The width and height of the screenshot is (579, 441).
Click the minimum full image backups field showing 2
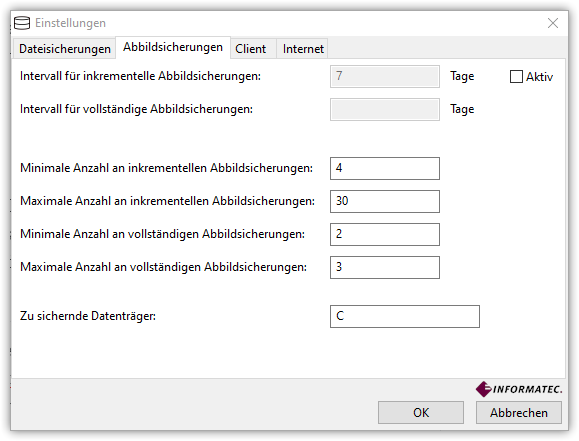click(385, 234)
